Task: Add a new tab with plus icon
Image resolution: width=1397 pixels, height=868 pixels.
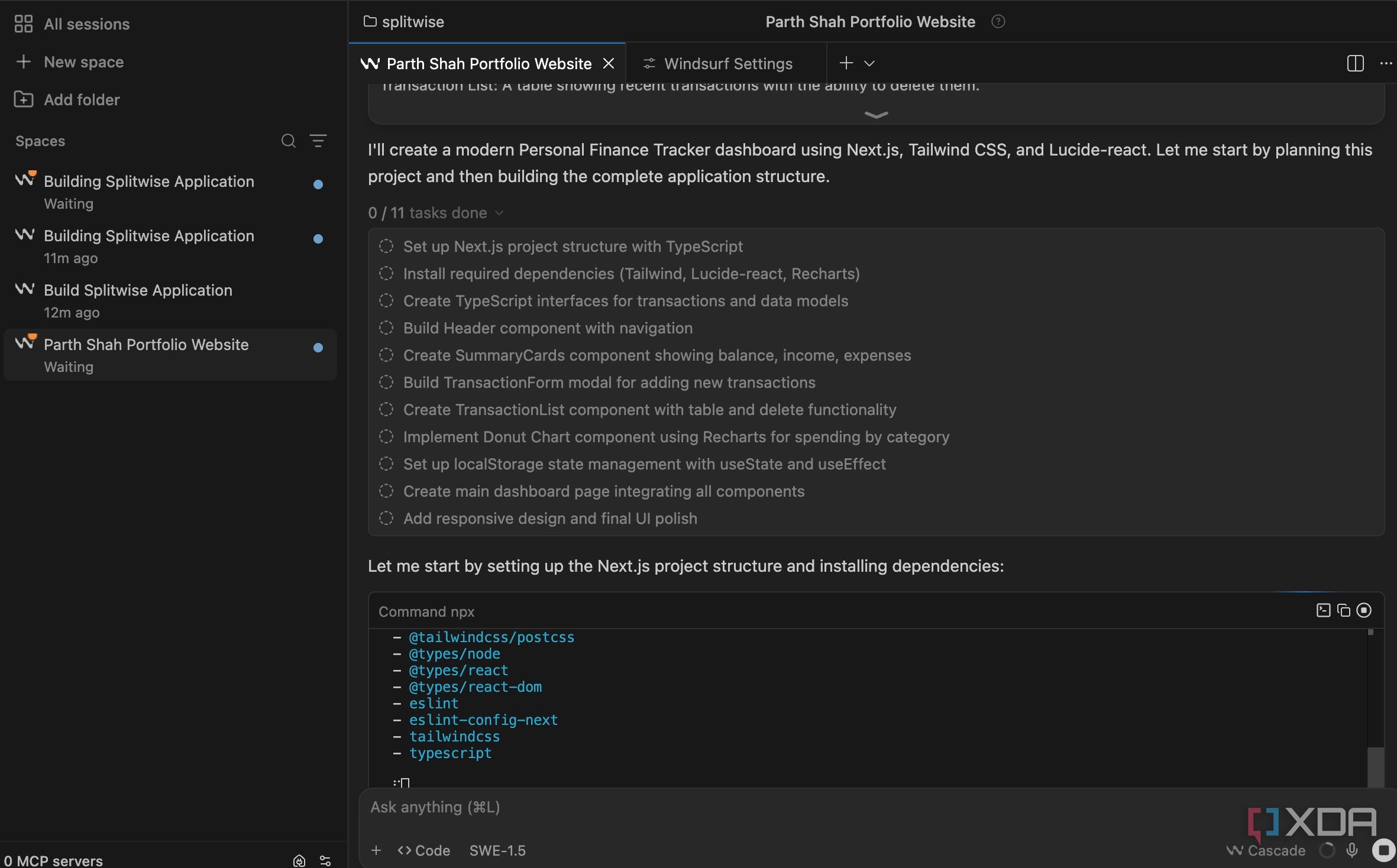Action: [x=846, y=63]
